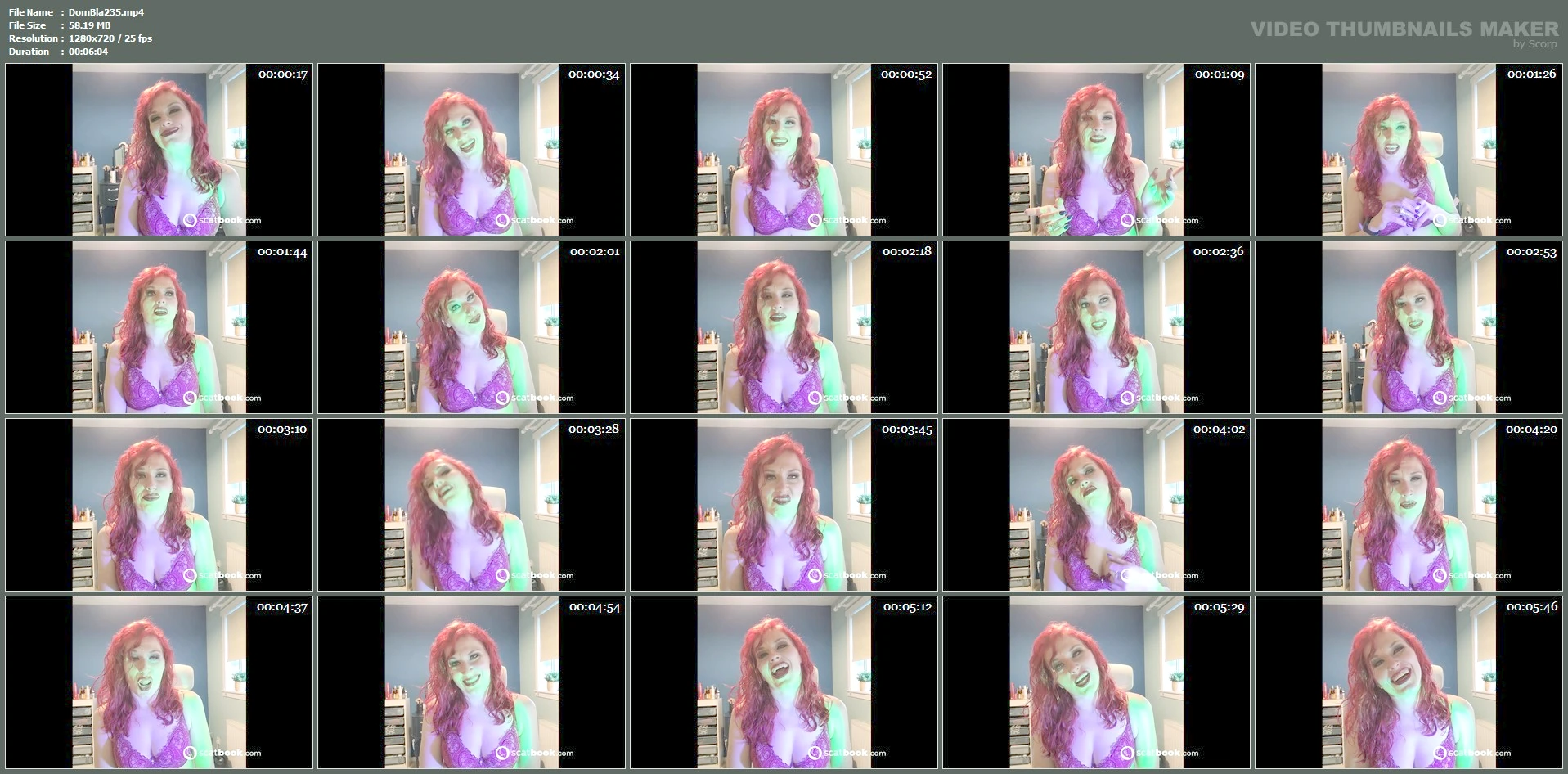
Task: Click the duration value 00:06:04
Action: click(x=88, y=52)
